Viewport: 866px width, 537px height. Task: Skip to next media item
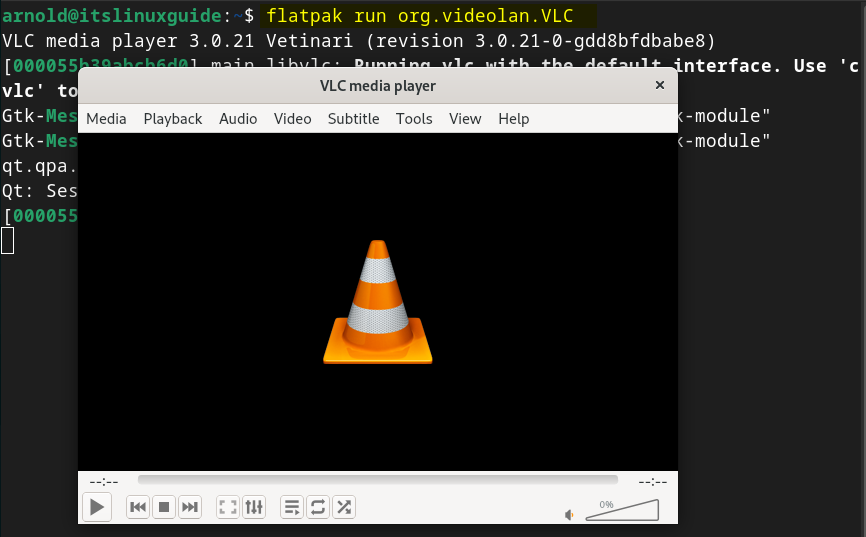(190, 507)
